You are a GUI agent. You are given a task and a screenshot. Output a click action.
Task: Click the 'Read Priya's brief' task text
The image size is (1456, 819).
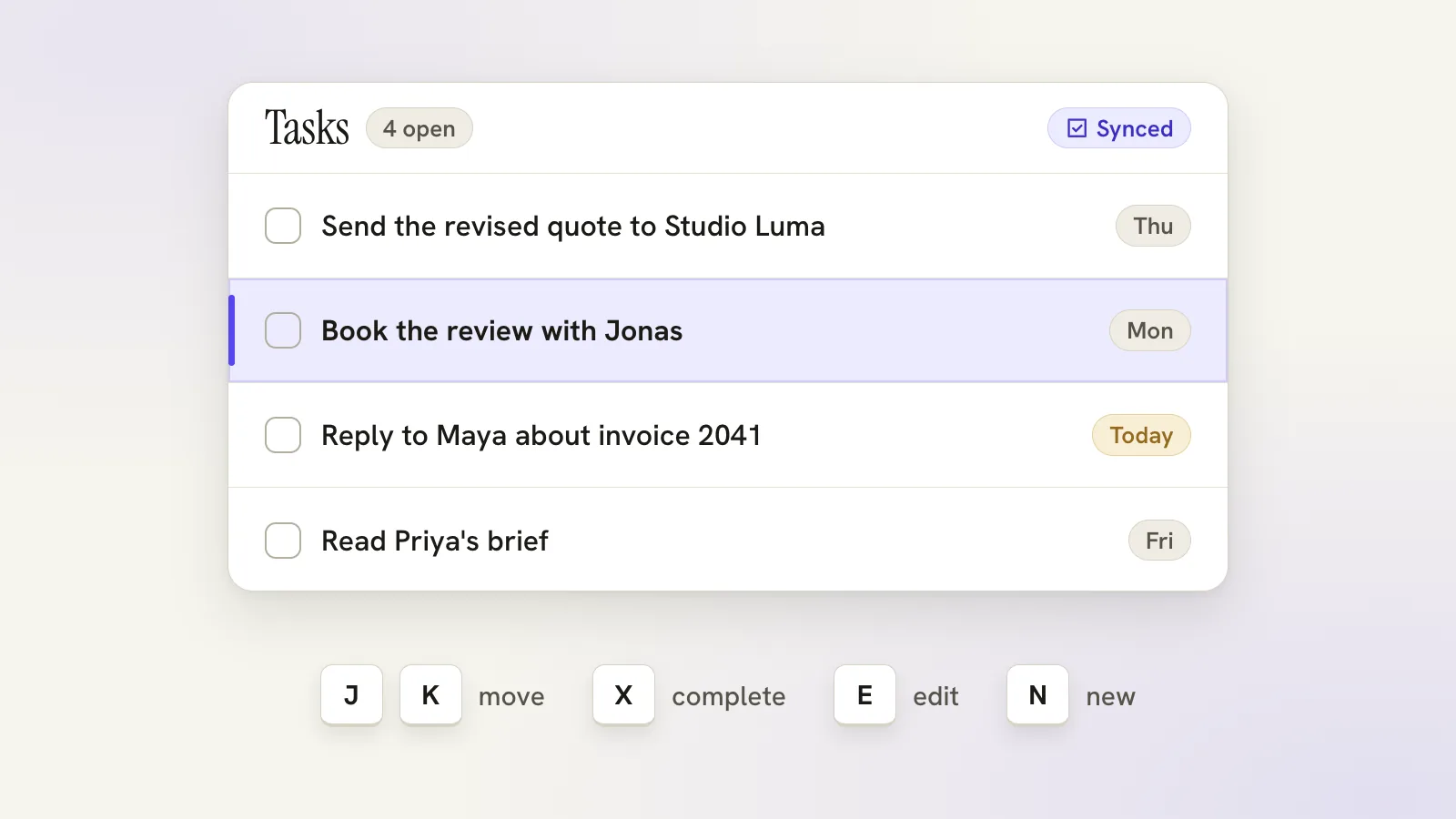pyautogui.click(x=435, y=541)
